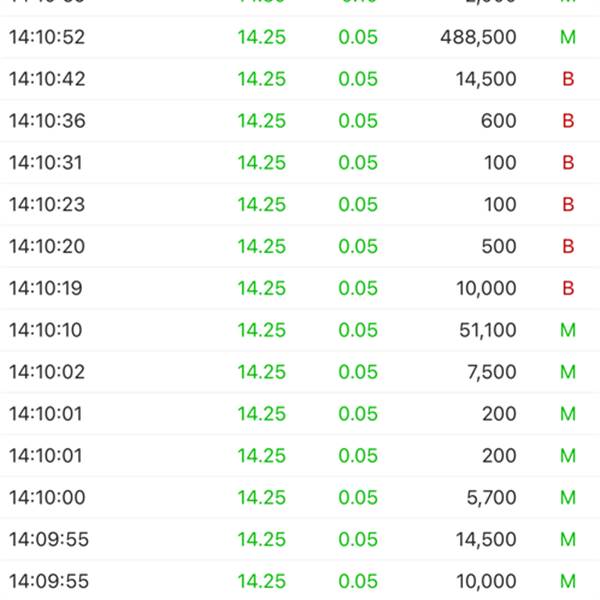Click the 14:10:19 trade time

pyautogui.click(x=47, y=289)
